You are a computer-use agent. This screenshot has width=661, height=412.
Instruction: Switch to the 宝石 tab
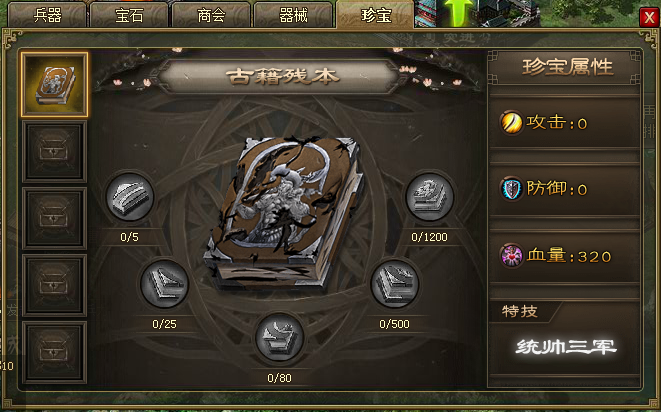129,15
